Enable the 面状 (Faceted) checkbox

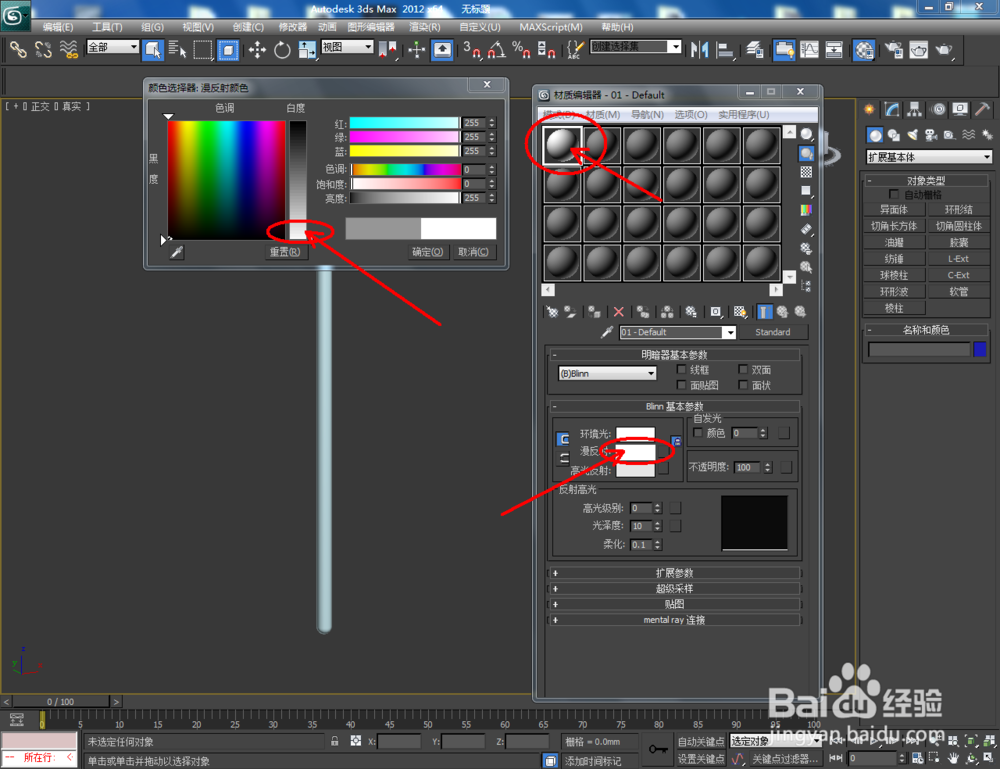(x=743, y=384)
